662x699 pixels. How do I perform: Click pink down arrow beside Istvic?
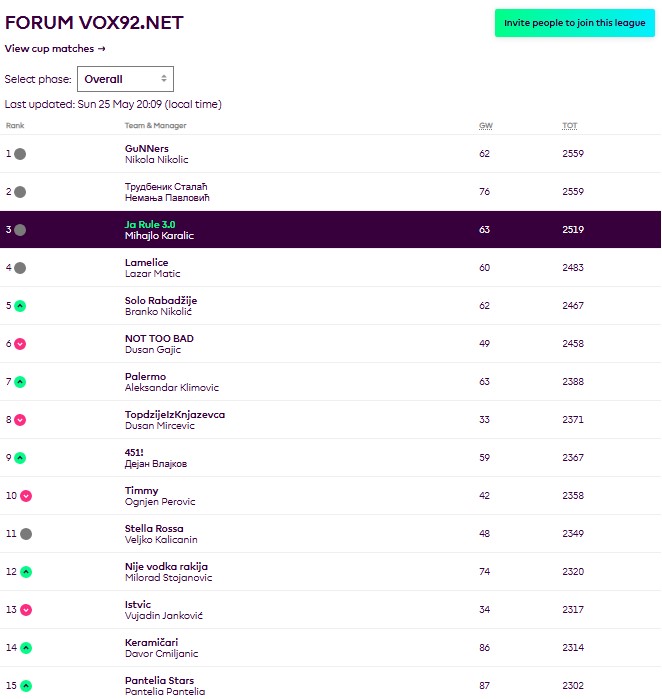pos(26,610)
